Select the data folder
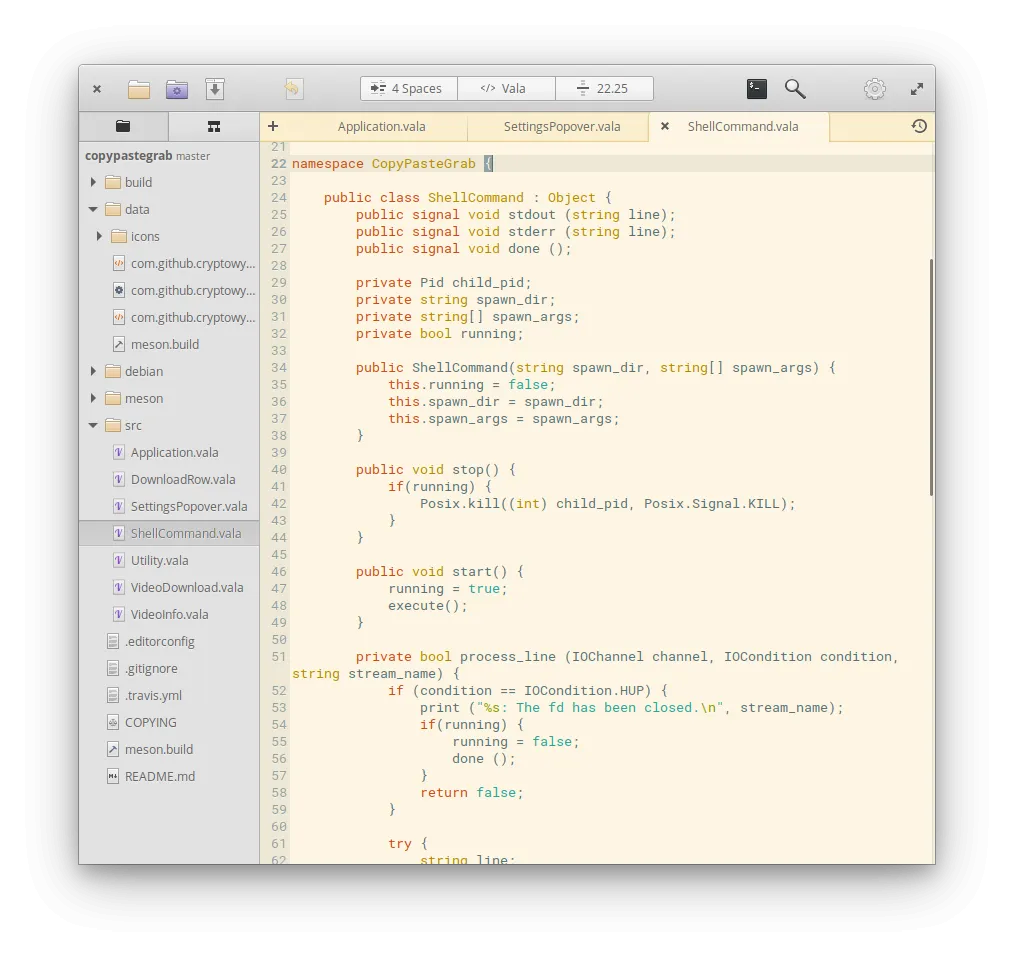Image resolution: width=1014 pixels, height=957 pixels. click(x=169, y=210)
